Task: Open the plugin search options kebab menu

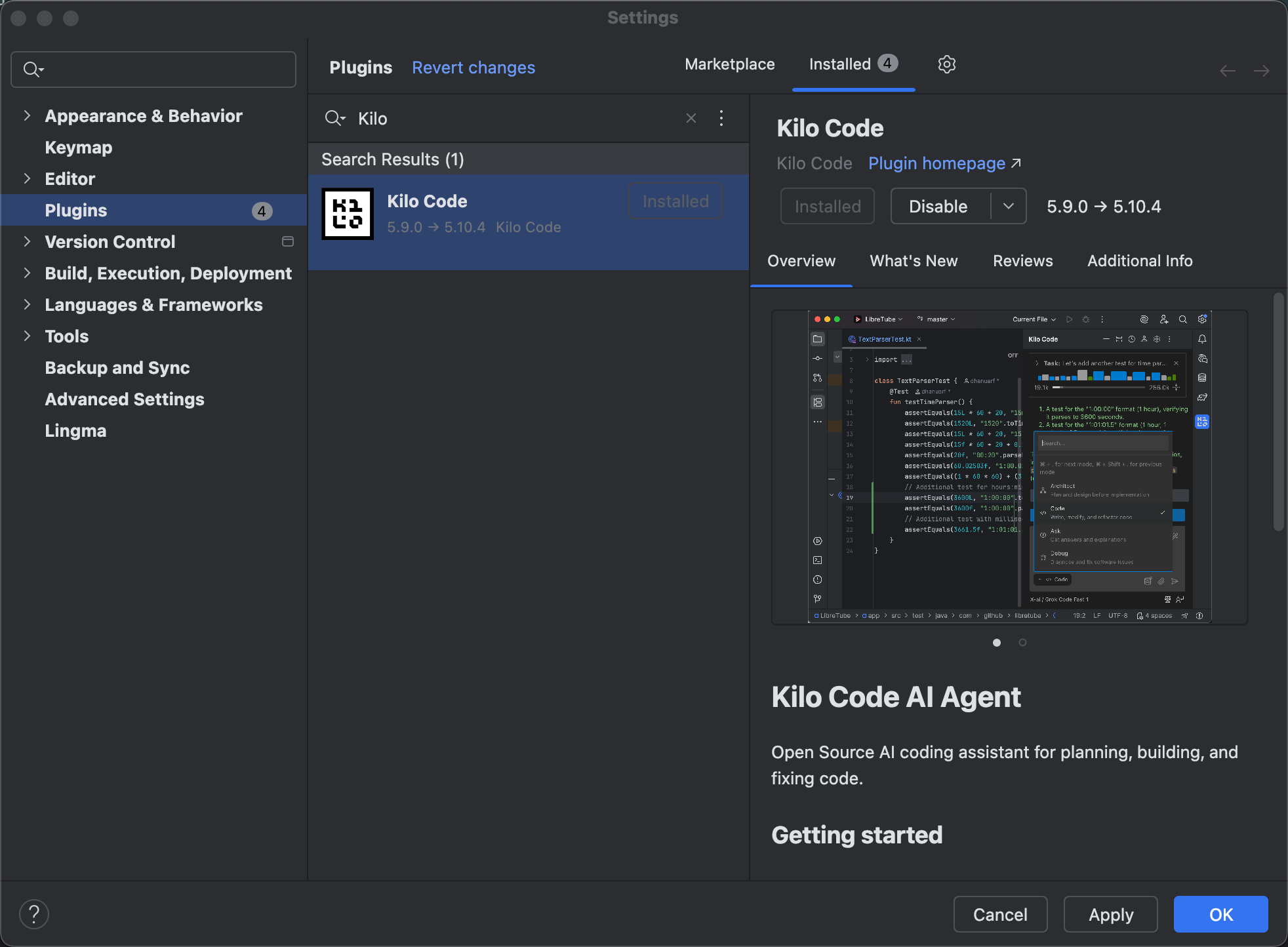Action: coord(721,118)
